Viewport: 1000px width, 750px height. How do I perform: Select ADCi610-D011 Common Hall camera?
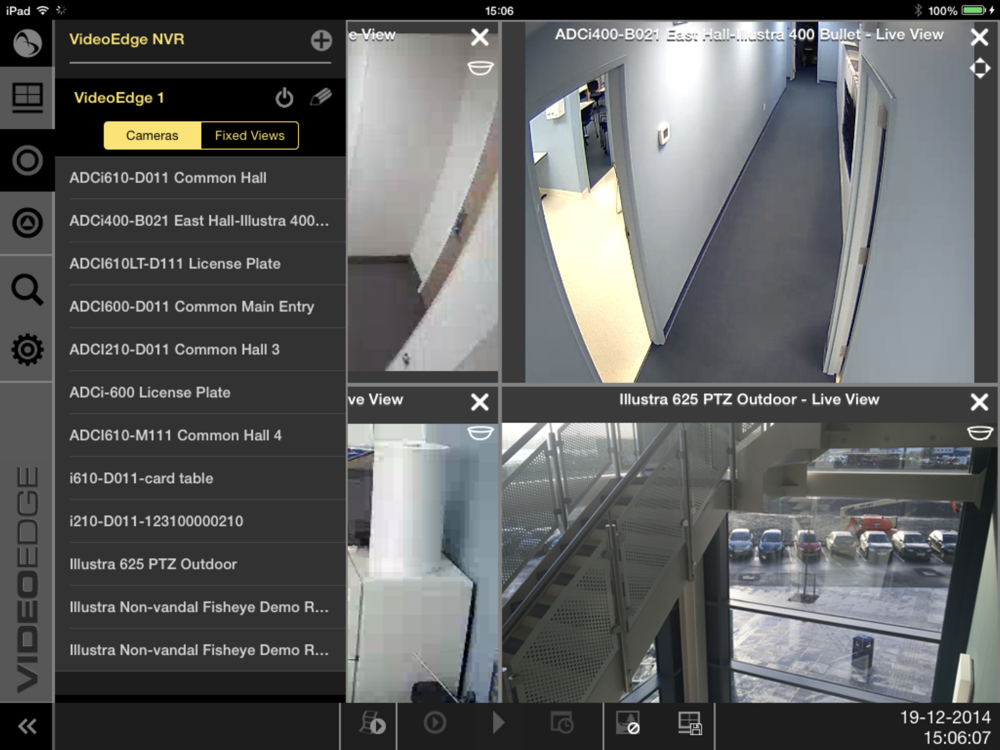click(200, 178)
